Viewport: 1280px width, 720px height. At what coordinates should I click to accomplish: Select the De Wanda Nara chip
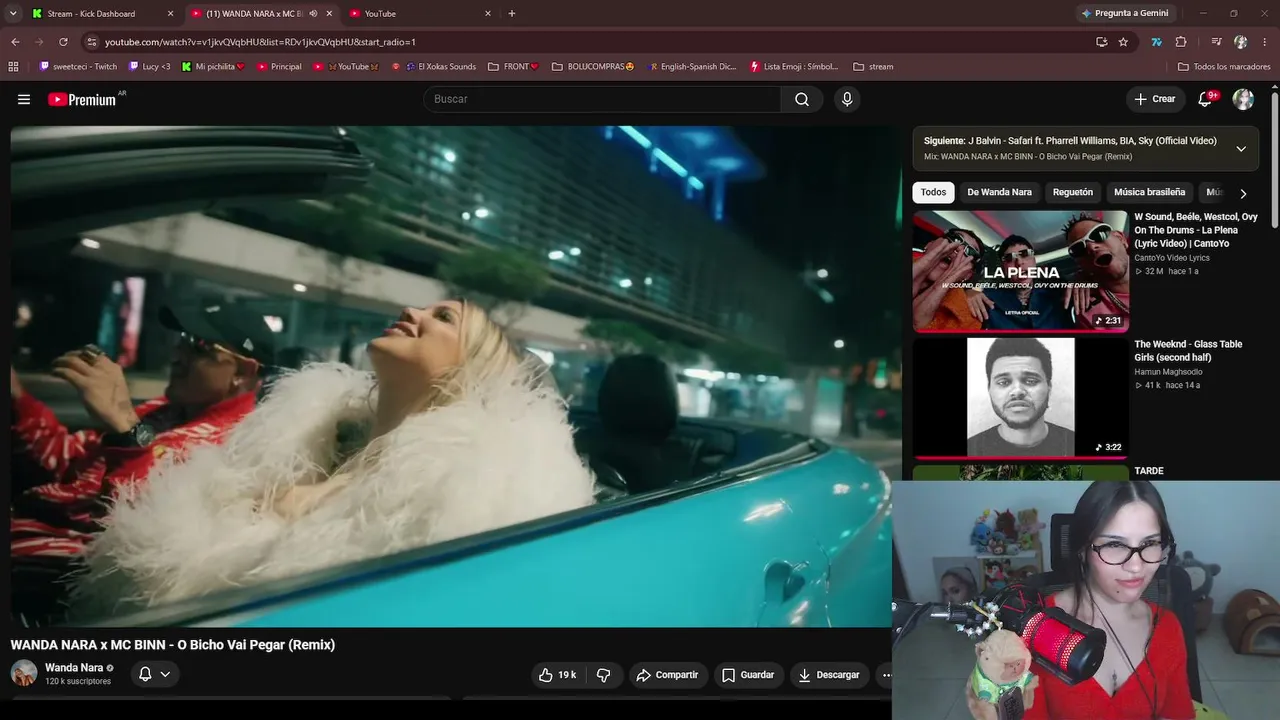click(x=999, y=192)
